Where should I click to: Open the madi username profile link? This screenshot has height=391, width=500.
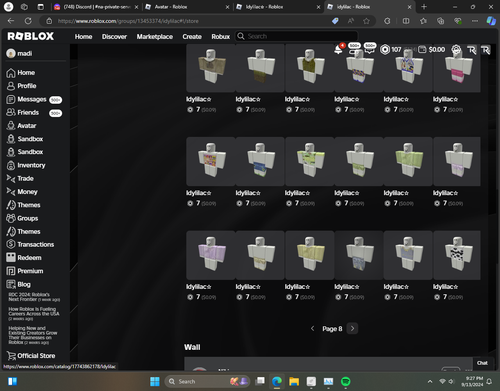coord(19,53)
